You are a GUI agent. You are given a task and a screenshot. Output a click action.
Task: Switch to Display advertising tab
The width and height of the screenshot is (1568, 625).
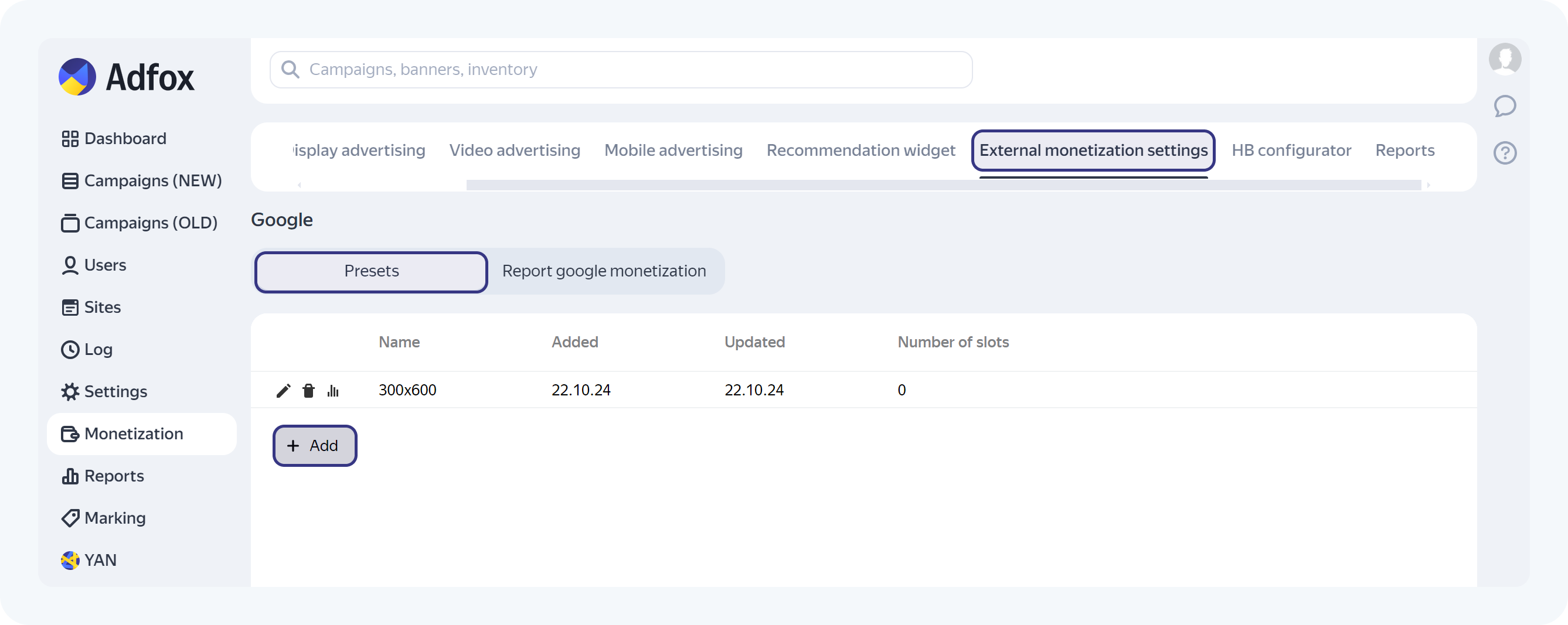(359, 150)
